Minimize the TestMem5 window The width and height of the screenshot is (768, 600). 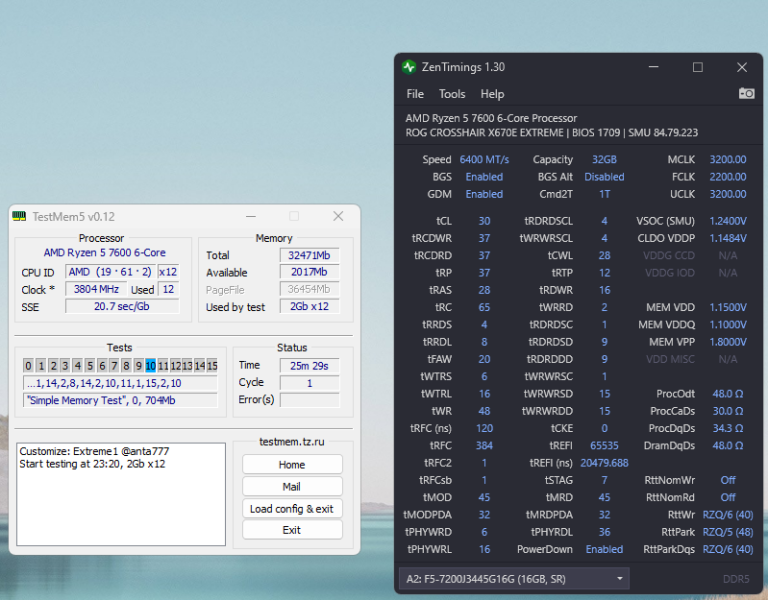pos(249,216)
